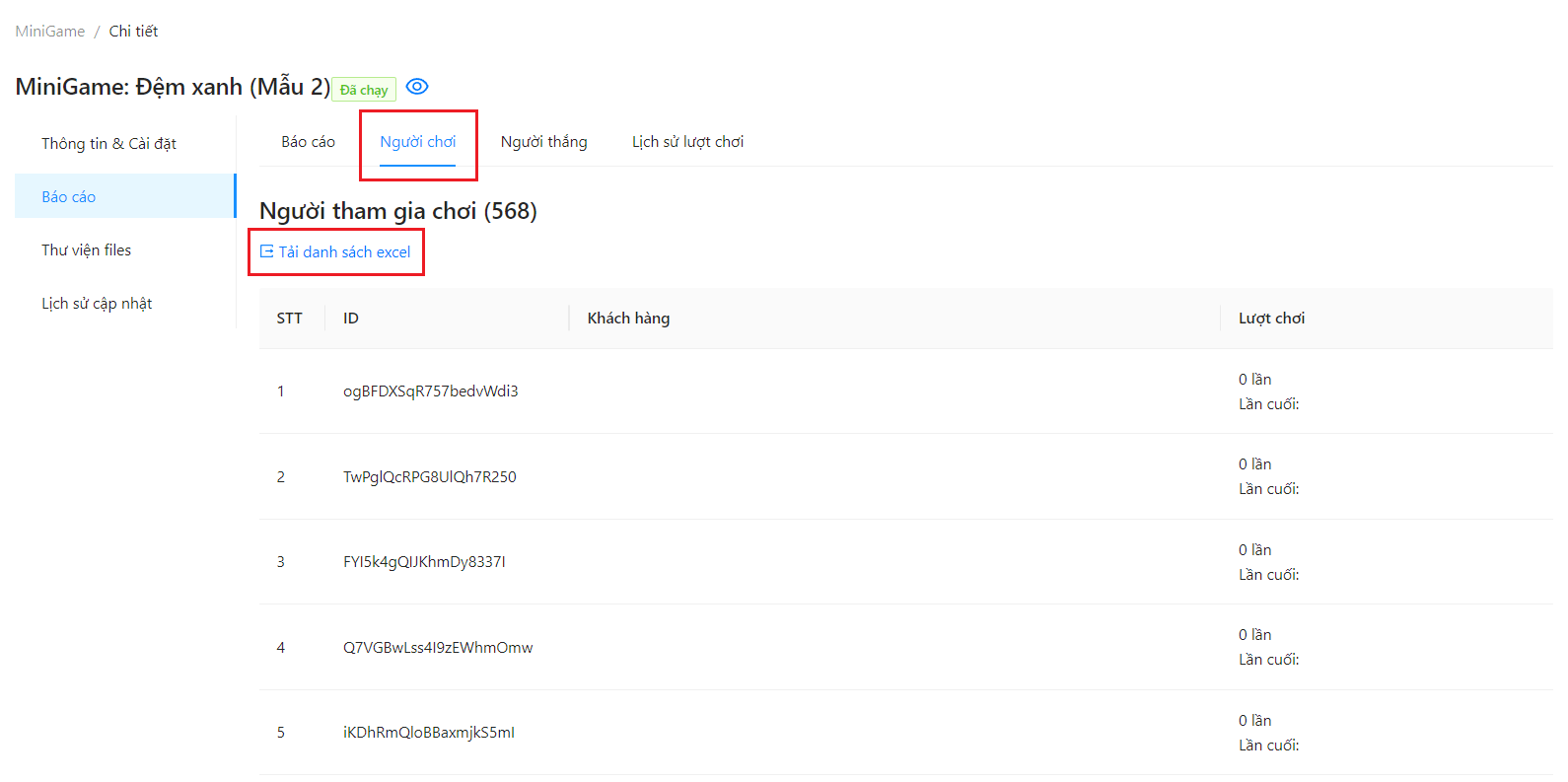Select player row Q7VGBwLss4I9zEWhmOmw
1568x782 pixels.
pyautogui.click(x=438, y=648)
